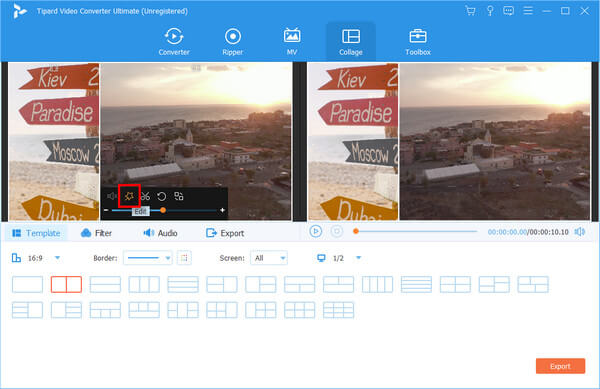Click the monitor display icon

pos(321,258)
